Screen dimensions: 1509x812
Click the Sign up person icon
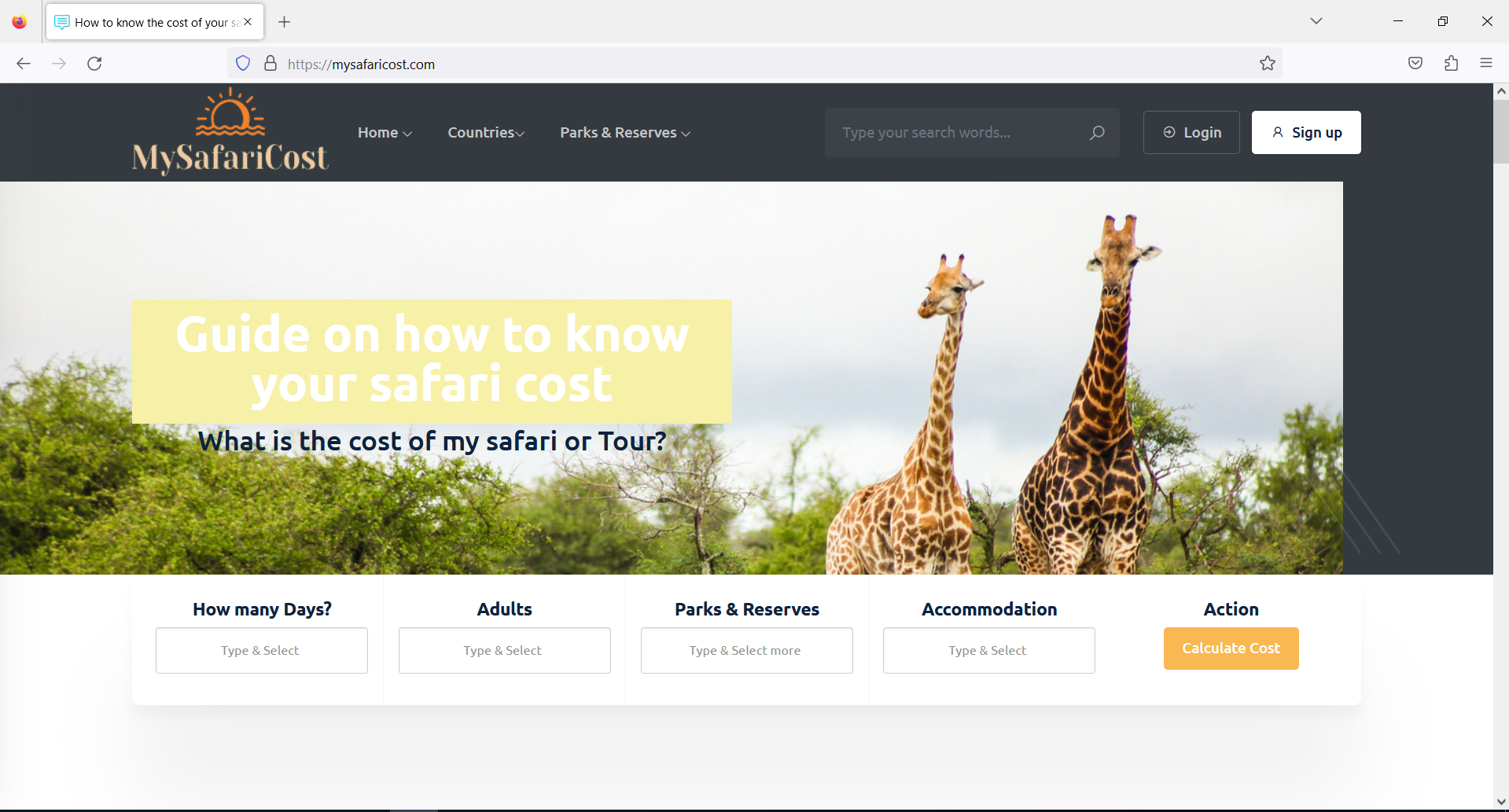coord(1277,132)
